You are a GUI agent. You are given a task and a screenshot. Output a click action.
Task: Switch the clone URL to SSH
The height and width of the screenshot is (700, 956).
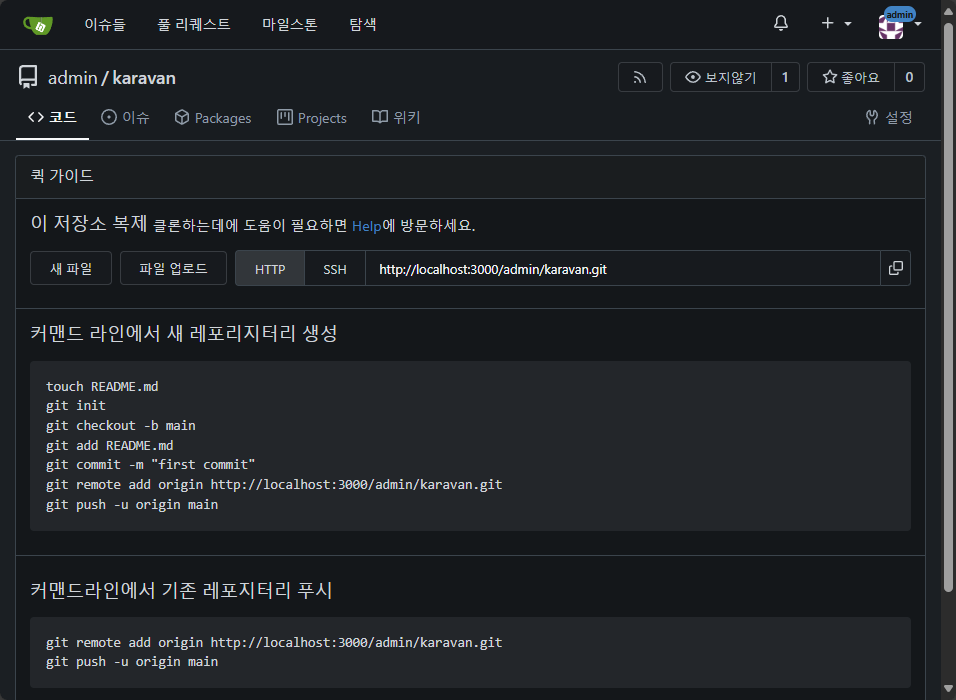click(334, 268)
